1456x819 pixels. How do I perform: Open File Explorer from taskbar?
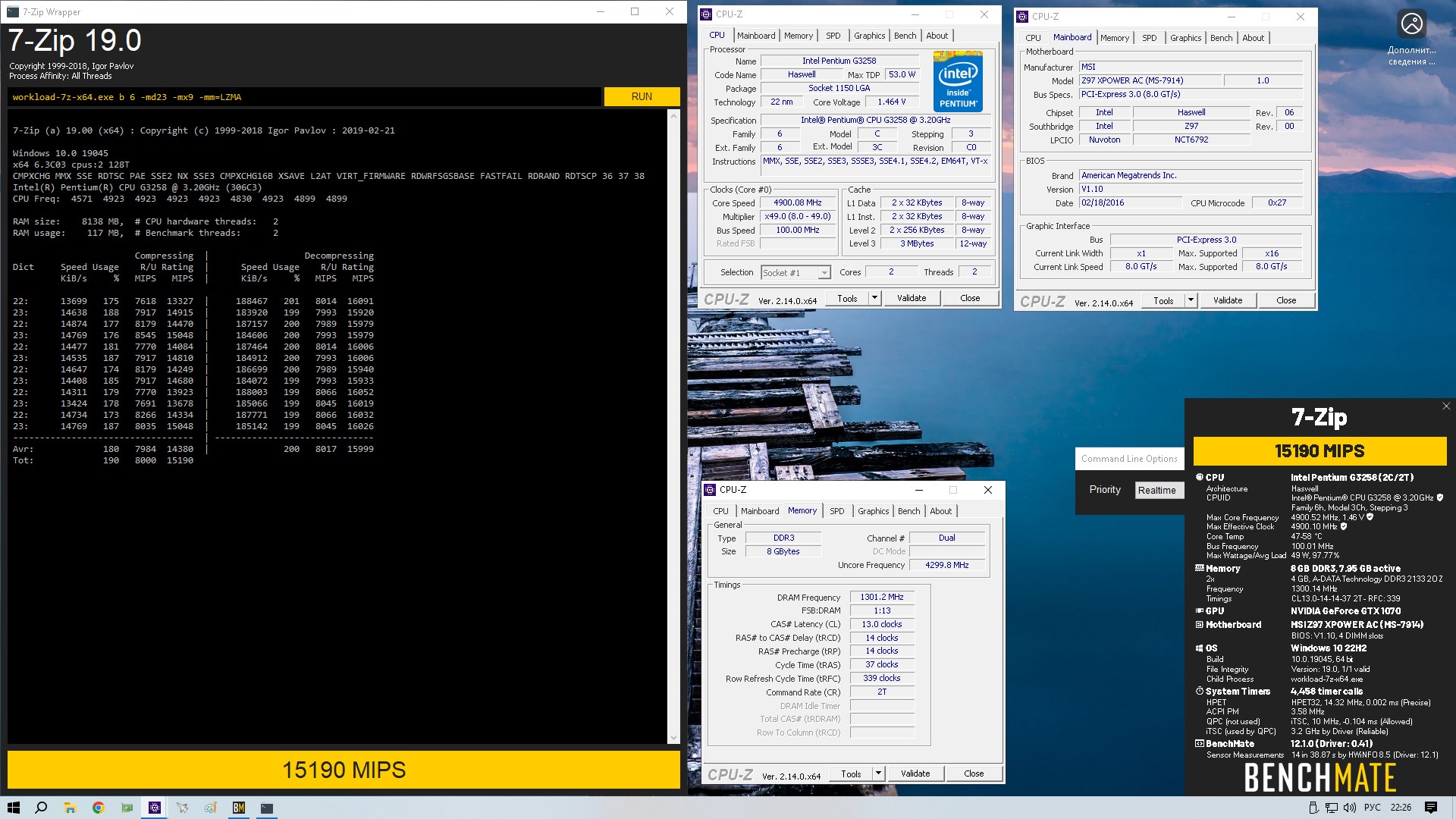(70, 808)
